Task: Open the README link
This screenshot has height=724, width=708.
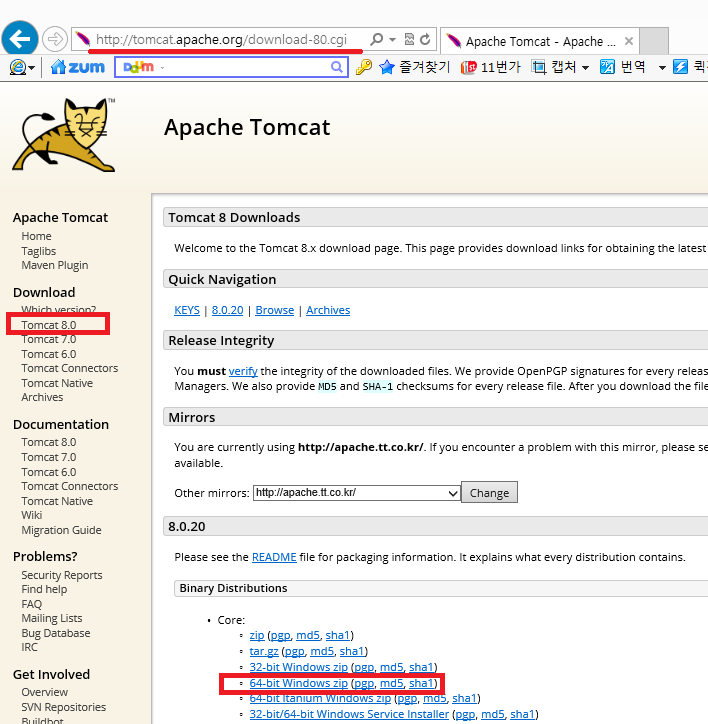Action: [273, 557]
